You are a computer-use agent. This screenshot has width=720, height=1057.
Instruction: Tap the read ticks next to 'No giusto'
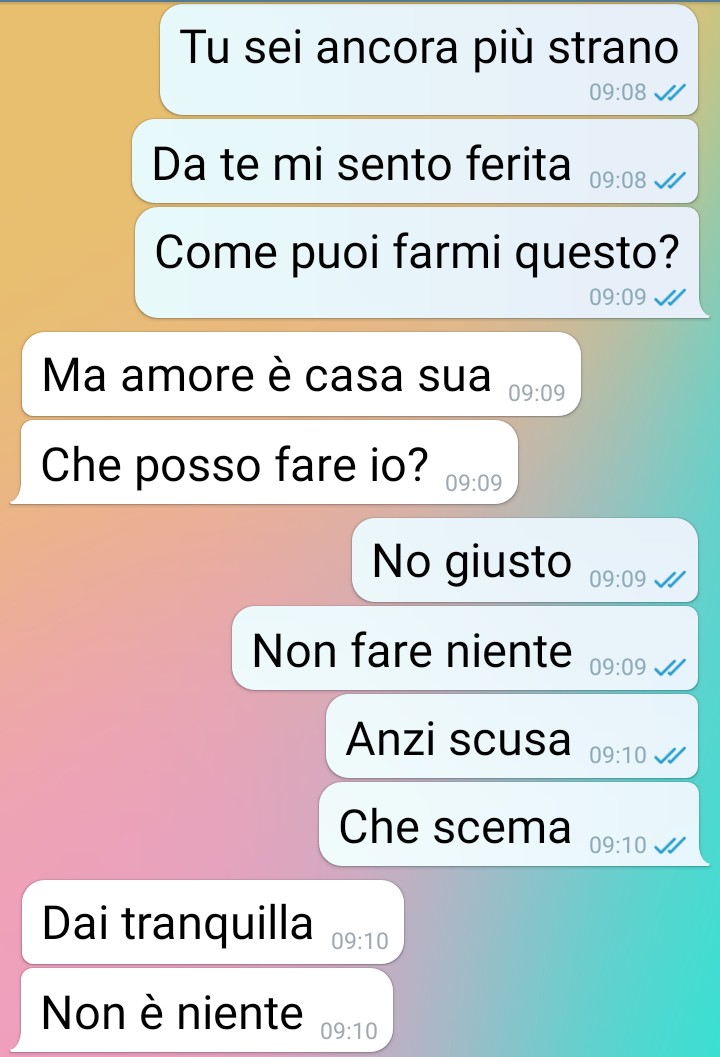click(670, 579)
